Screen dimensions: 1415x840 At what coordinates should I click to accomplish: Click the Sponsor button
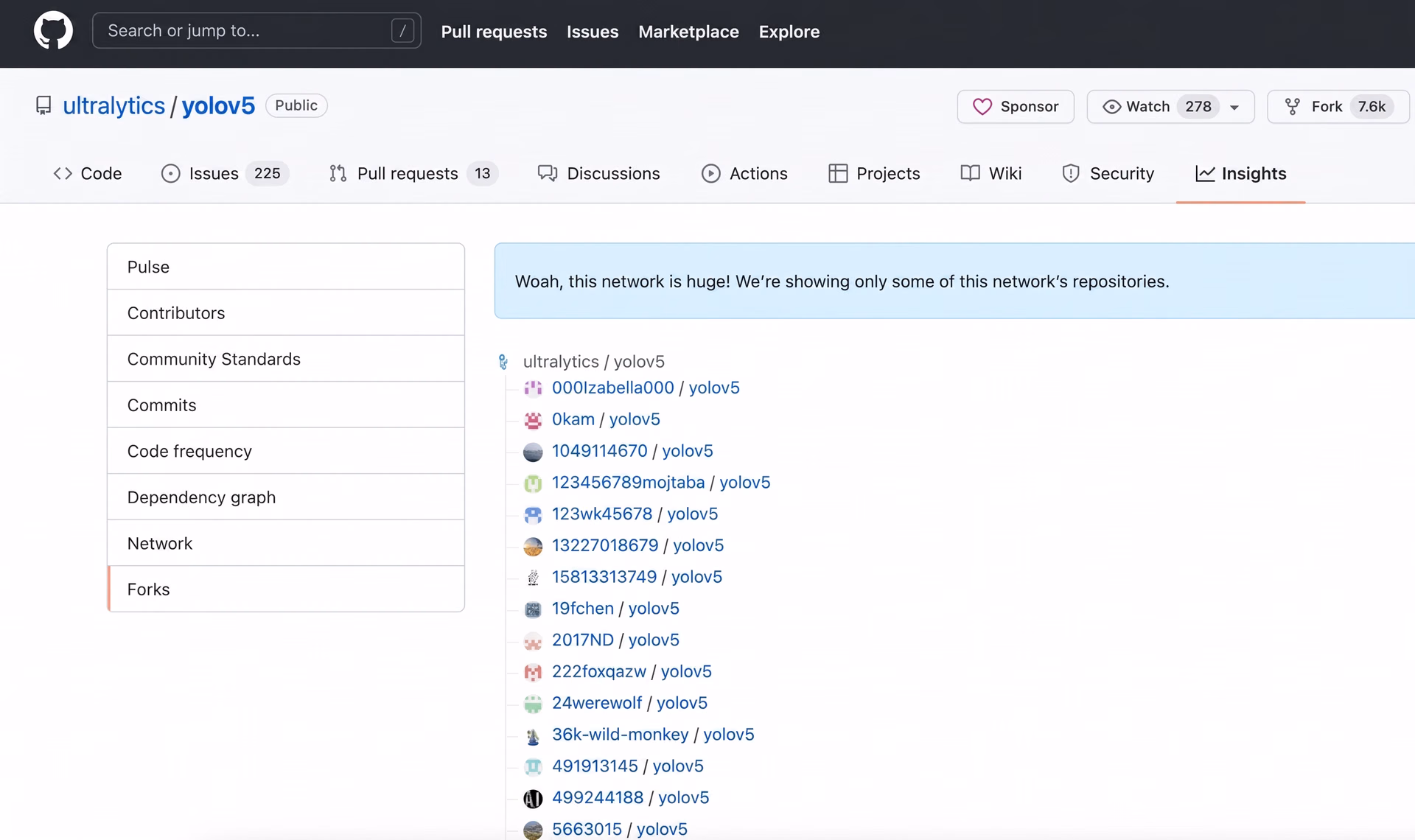coord(1016,107)
